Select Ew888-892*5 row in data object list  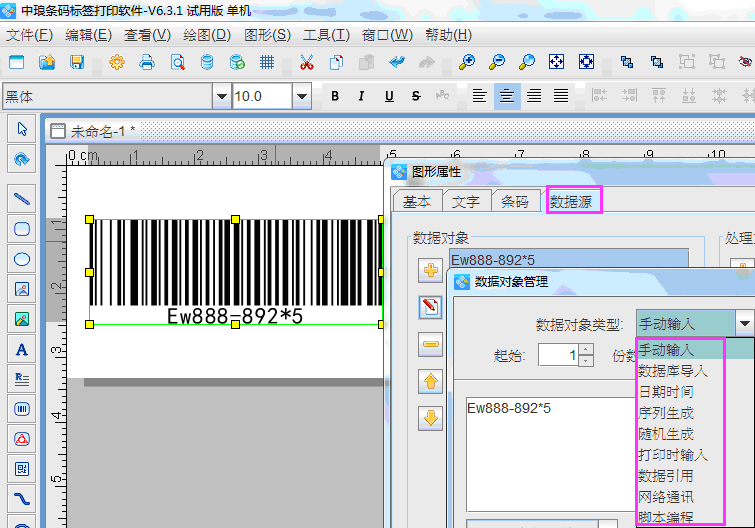click(569, 260)
